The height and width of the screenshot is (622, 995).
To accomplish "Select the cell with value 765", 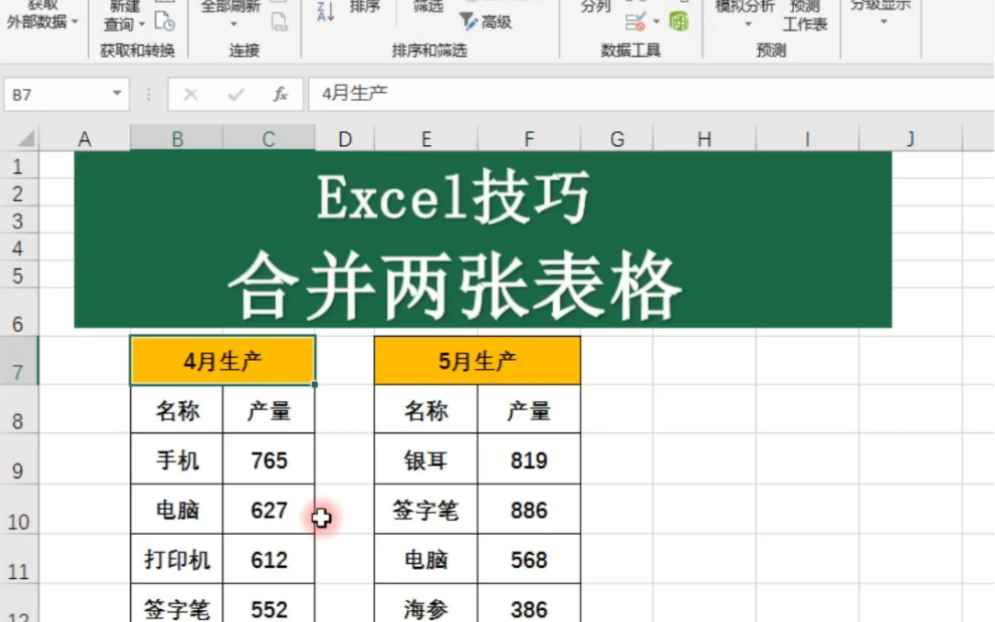I will [268, 460].
